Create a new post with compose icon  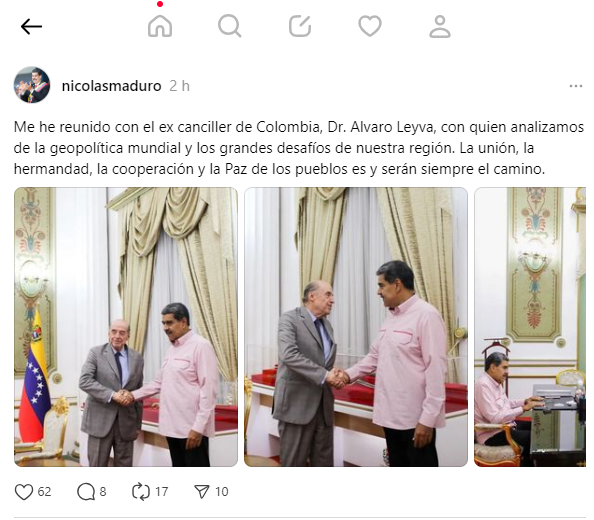pos(300,26)
